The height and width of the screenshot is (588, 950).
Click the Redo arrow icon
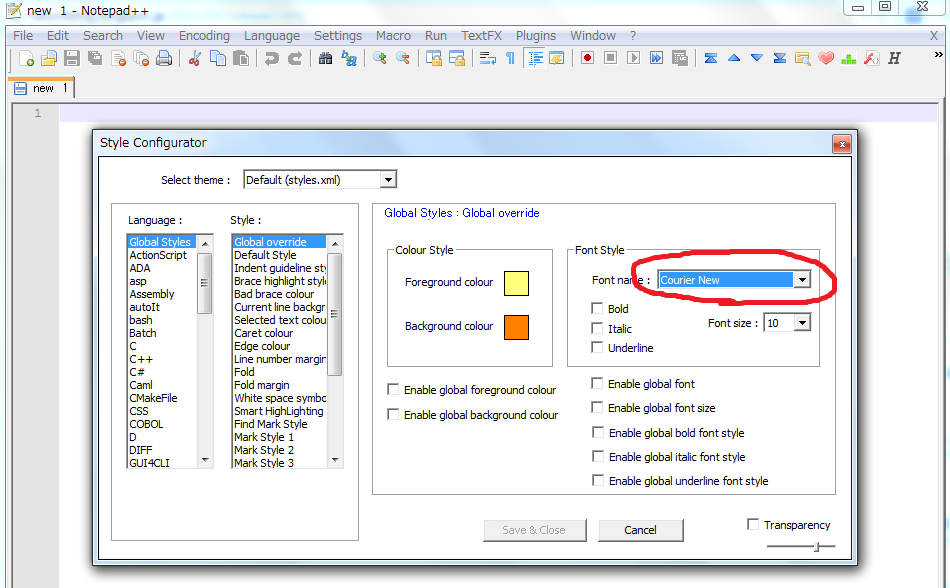pos(294,59)
